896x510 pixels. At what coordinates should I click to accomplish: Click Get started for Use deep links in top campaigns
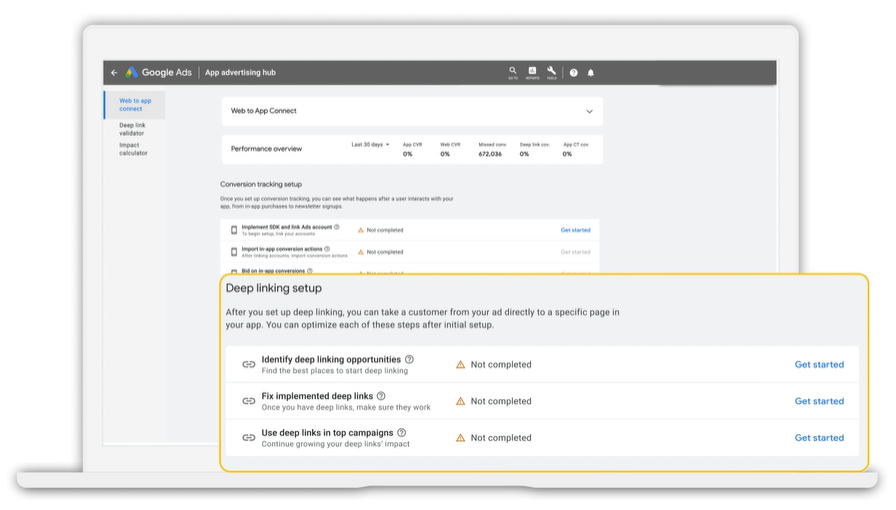point(818,438)
